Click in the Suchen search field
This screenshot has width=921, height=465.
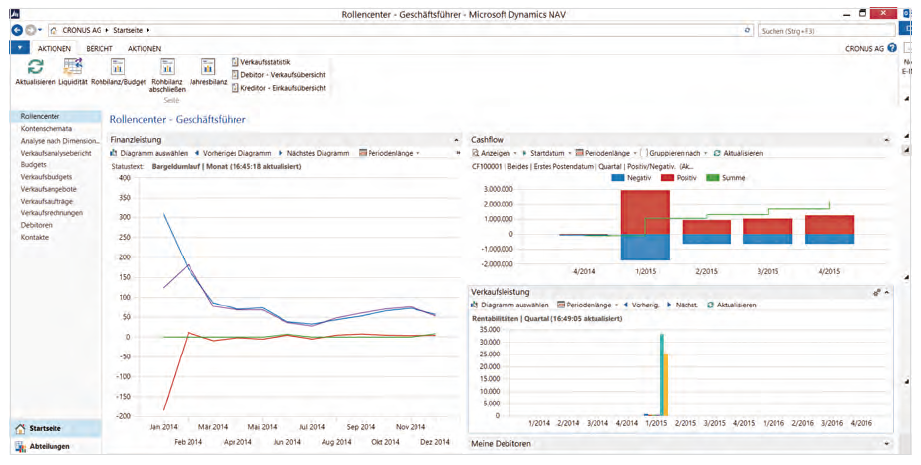pyautogui.click(x=825, y=31)
